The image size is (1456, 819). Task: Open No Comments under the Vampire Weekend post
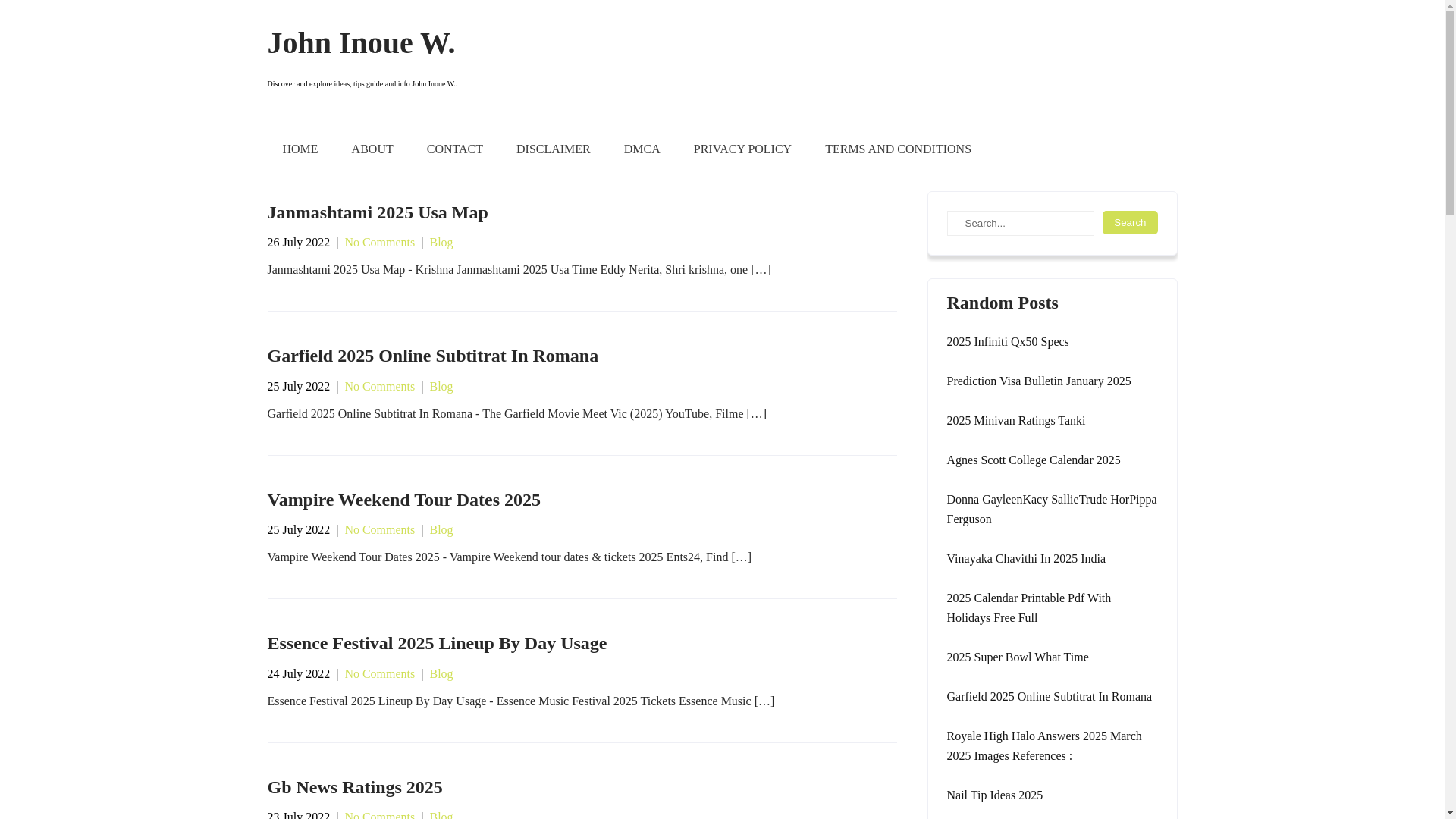pyautogui.click(x=379, y=530)
